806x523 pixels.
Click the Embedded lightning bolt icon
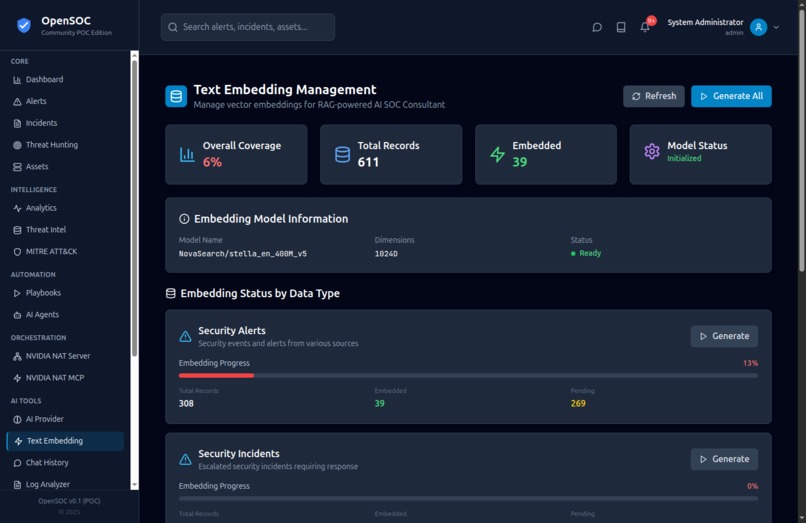click(x=497, y=154)
